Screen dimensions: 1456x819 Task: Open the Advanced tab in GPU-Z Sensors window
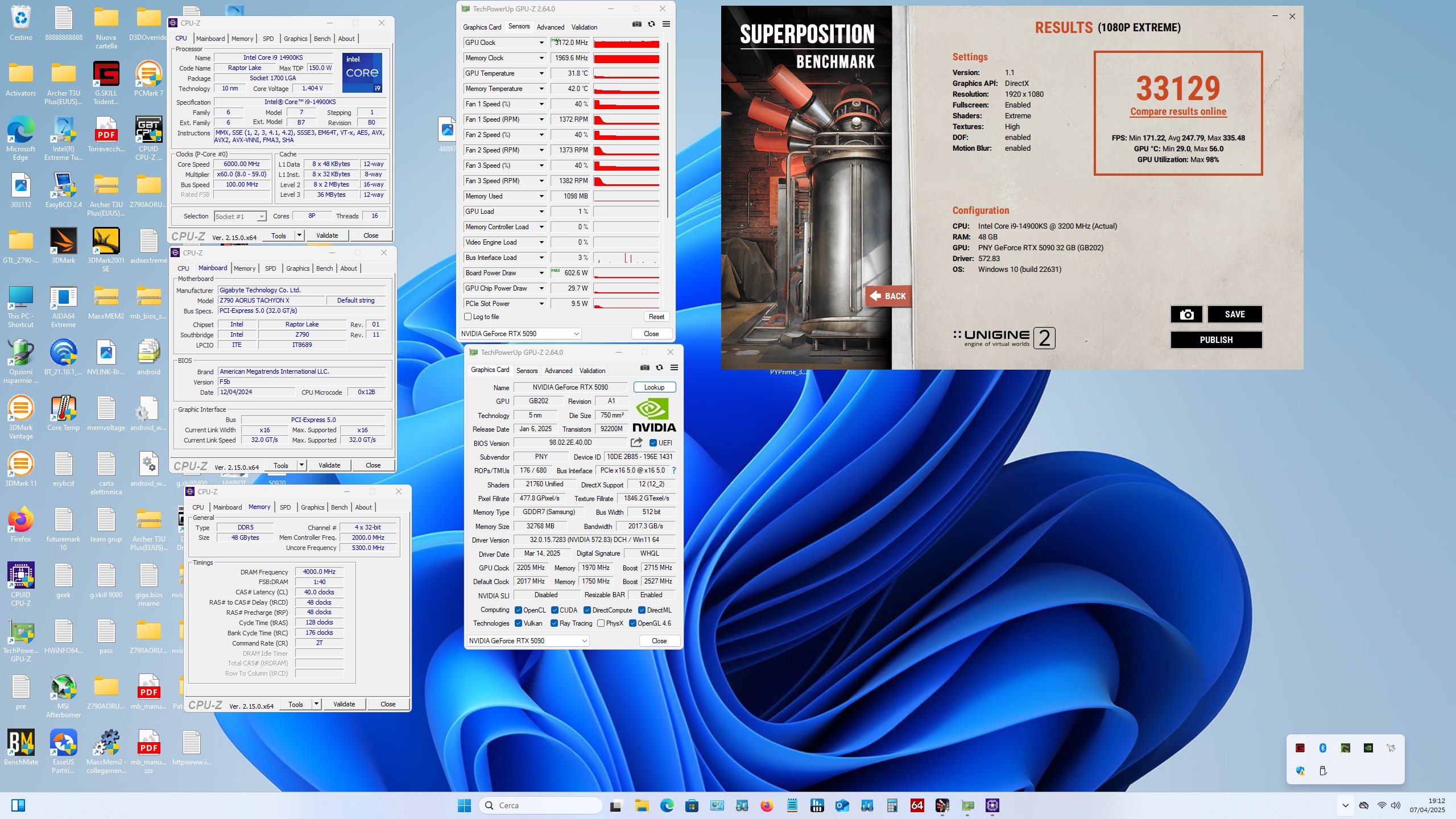coord(551,27)
